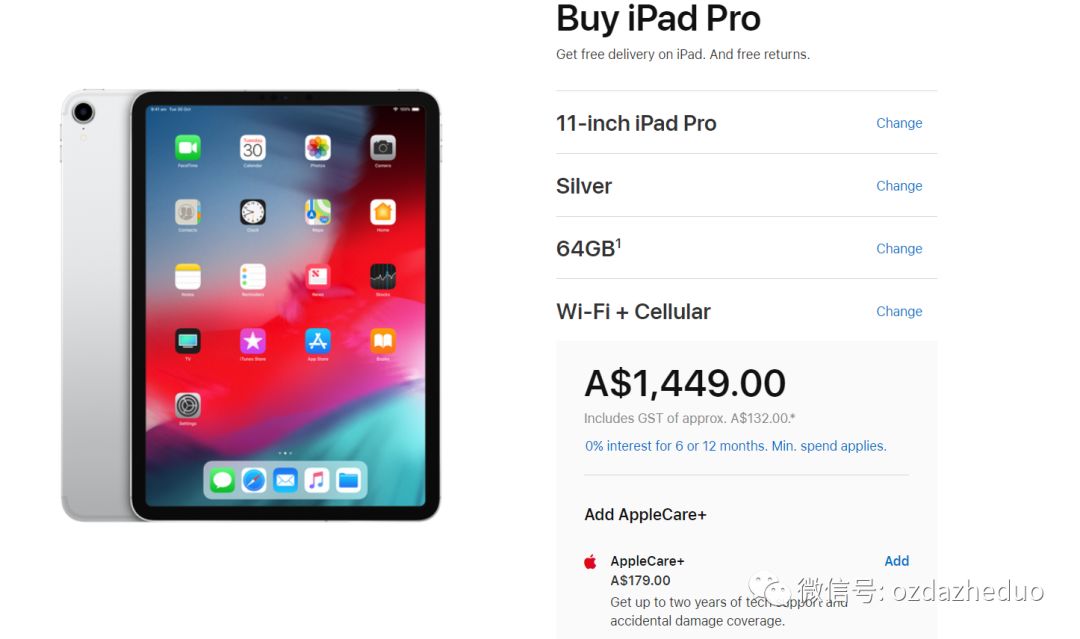Screen dimensions: 1080x639
Task: Click the Messages icon in the dock
Action: pos(222,480)
